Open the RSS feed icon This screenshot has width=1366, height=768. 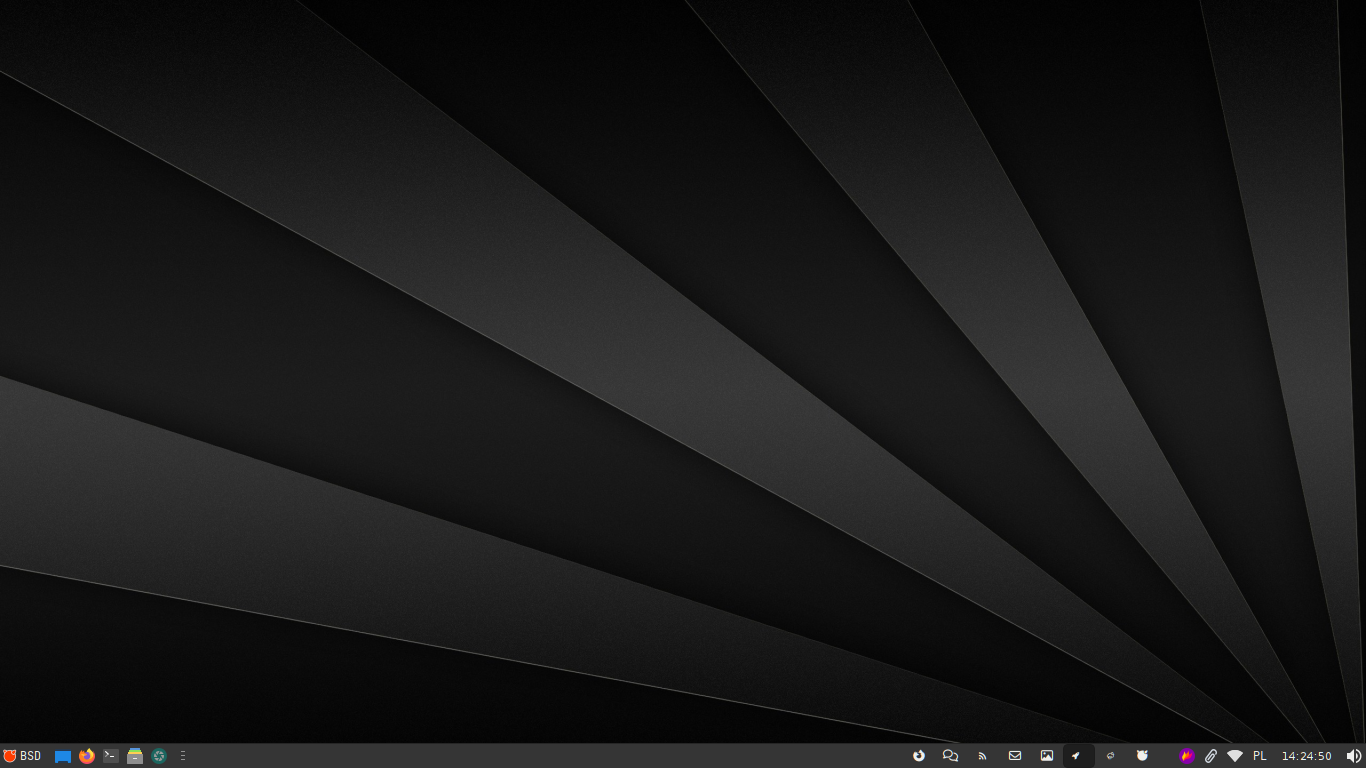click(x=982, y=756)
